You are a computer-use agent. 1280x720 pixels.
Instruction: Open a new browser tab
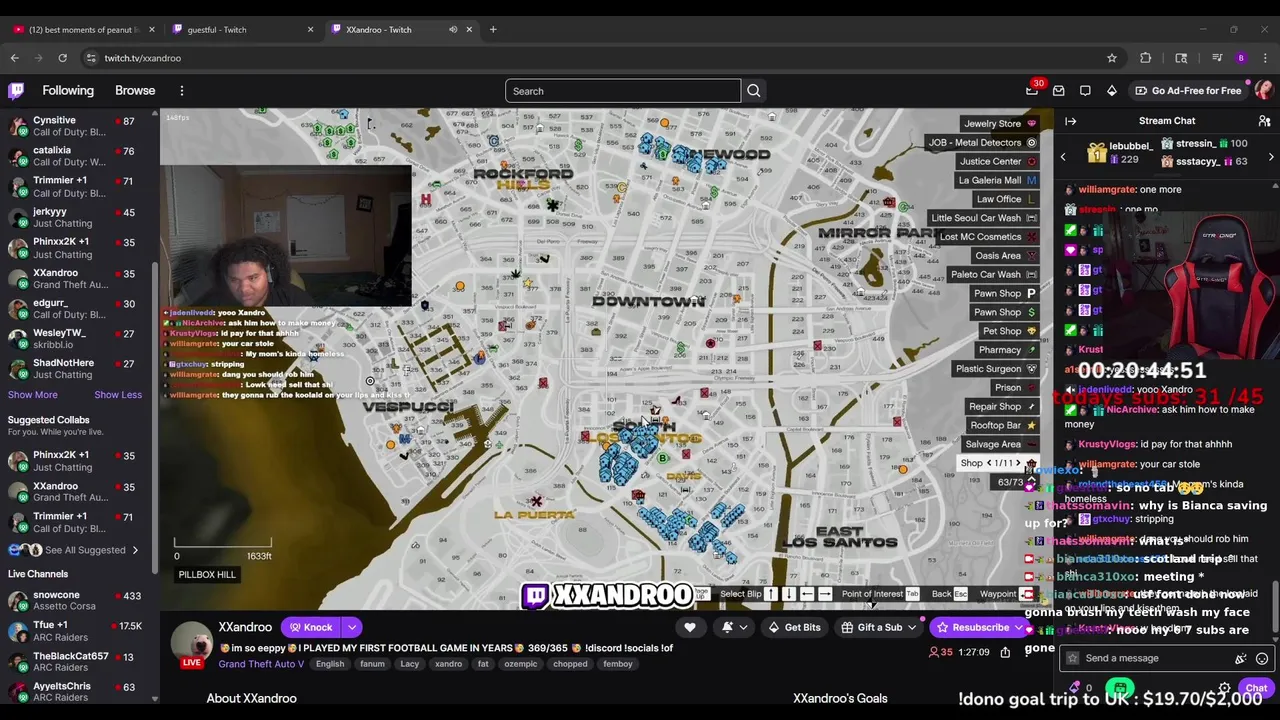pos(493,29)
